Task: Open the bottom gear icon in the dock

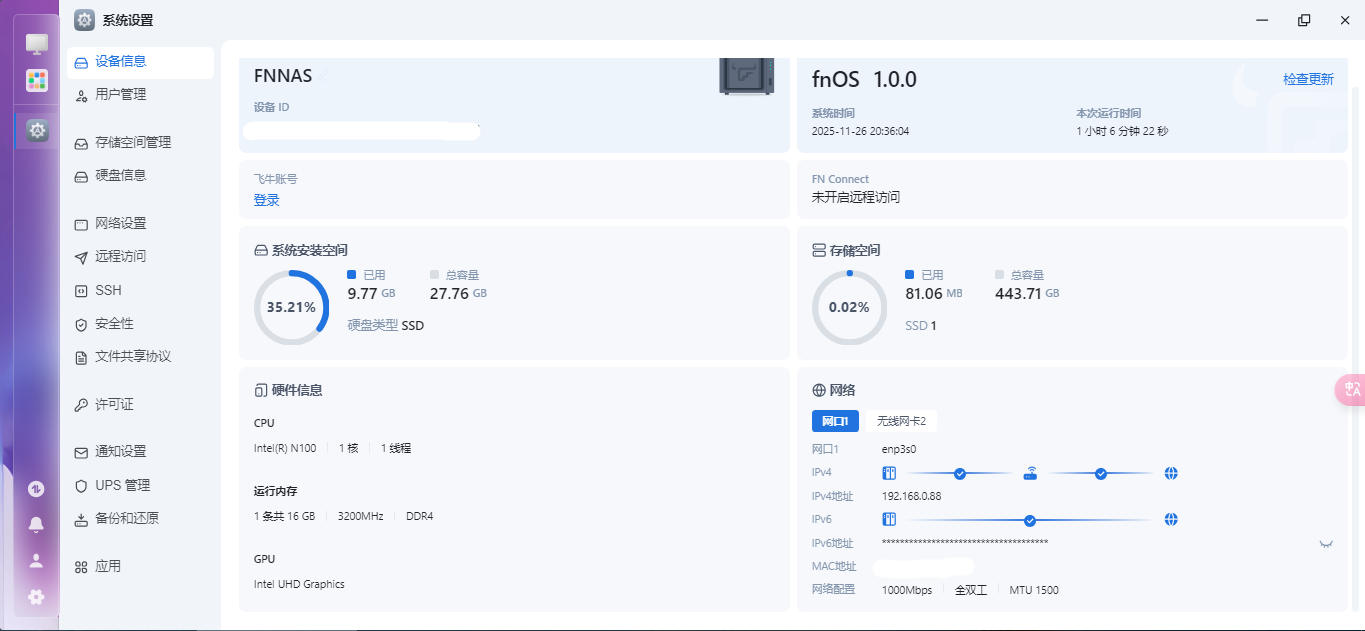Action: [x=37, y=597]
